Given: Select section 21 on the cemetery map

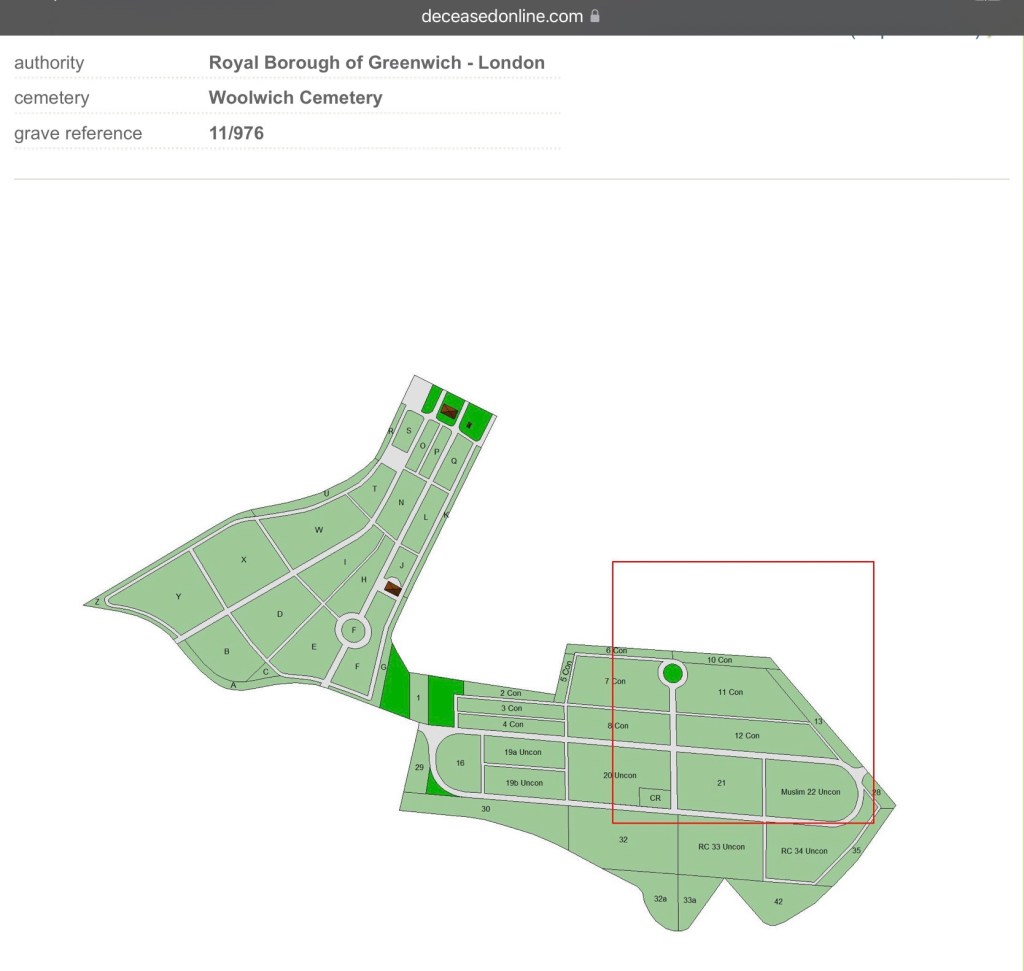Looking at the screenshot, I should 720,783.
